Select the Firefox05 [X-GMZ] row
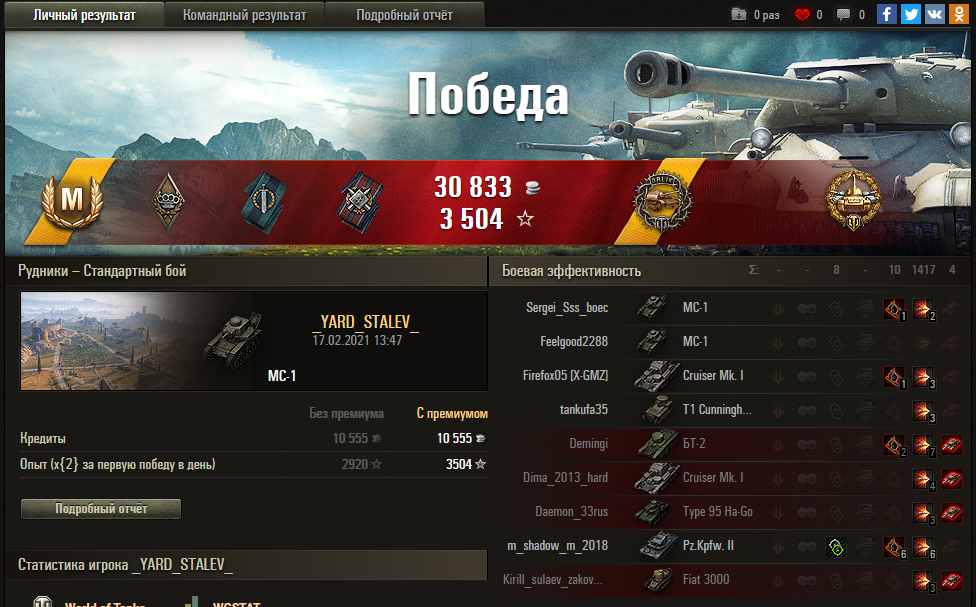This screenshot has height=607, width=976. coord(733,375)
